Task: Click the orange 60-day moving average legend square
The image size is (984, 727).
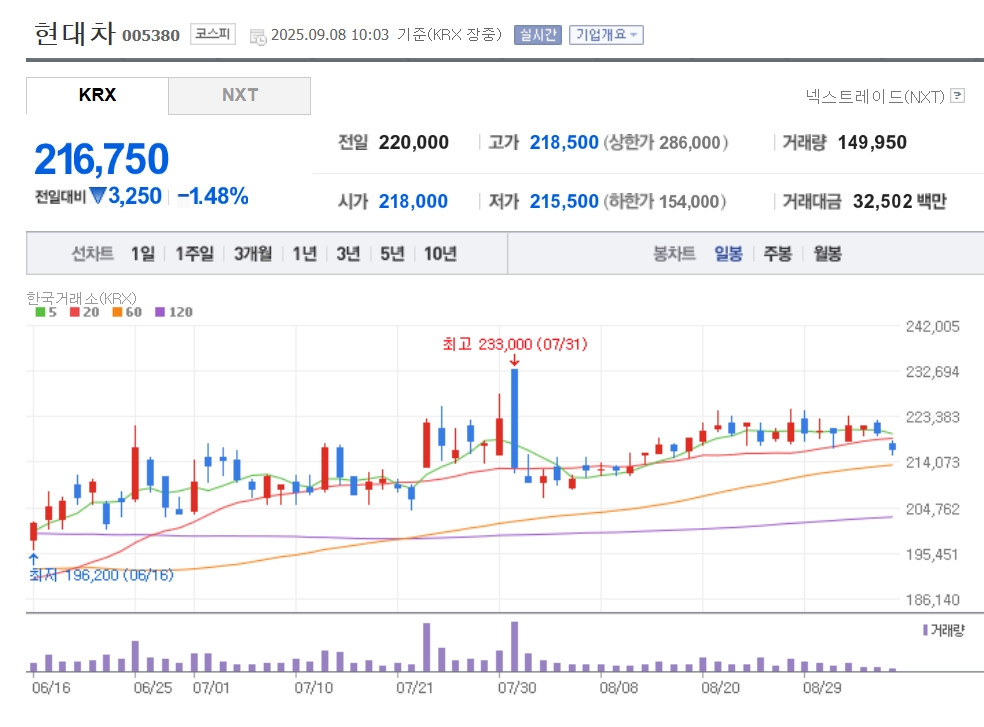Action: pos(117,312)
